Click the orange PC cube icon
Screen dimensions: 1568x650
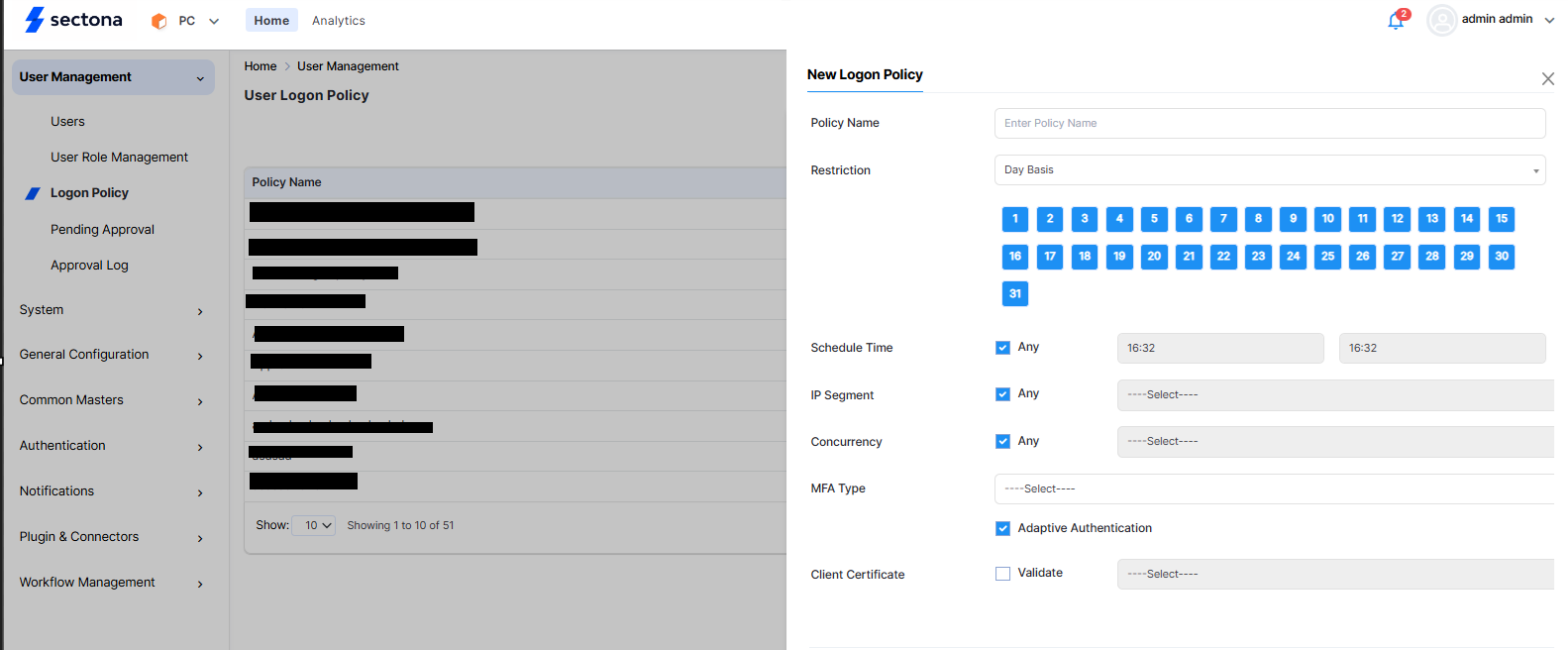pos(158,21)
